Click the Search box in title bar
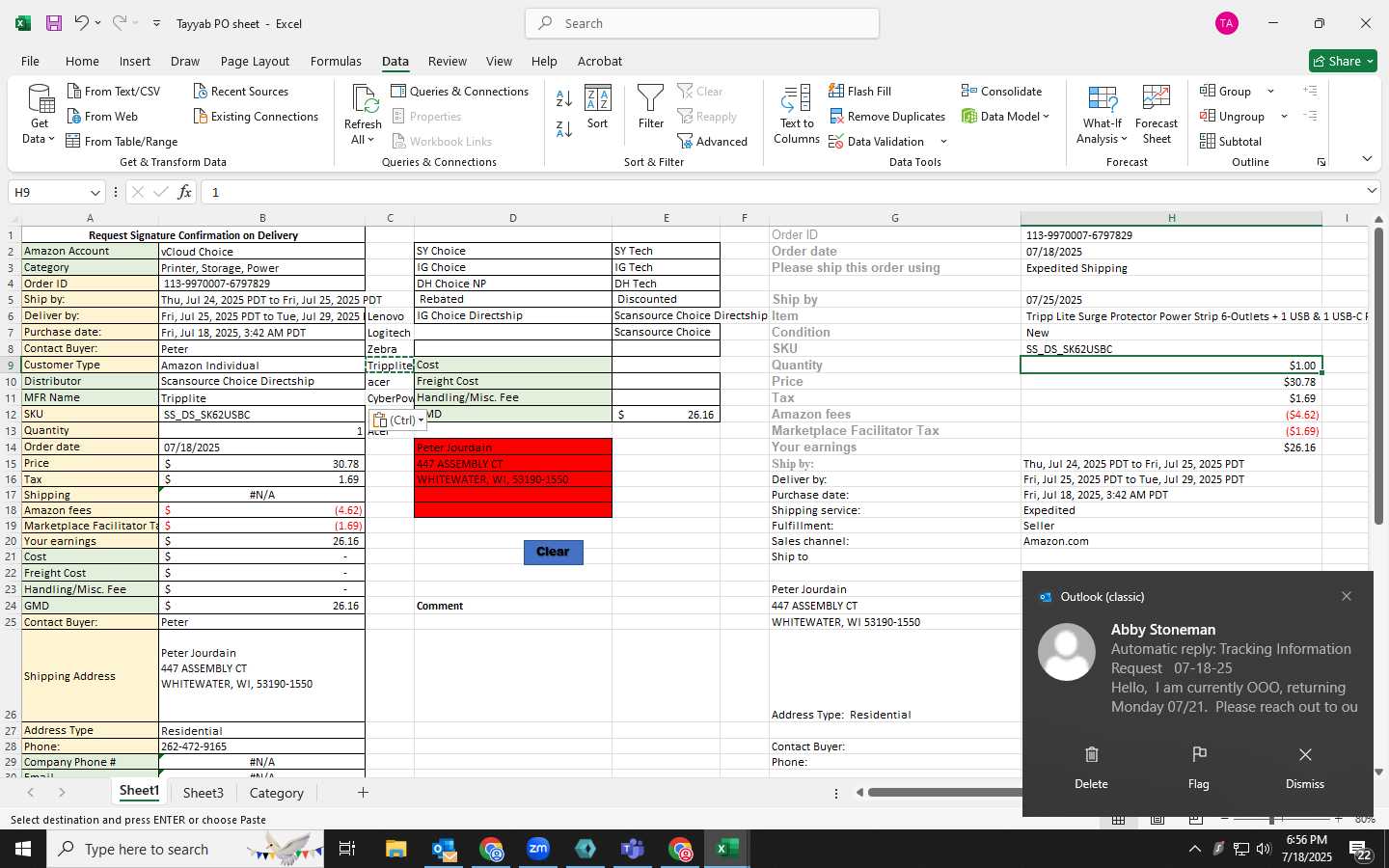This screenshot has width=1389, height=868. coord(702,23)
